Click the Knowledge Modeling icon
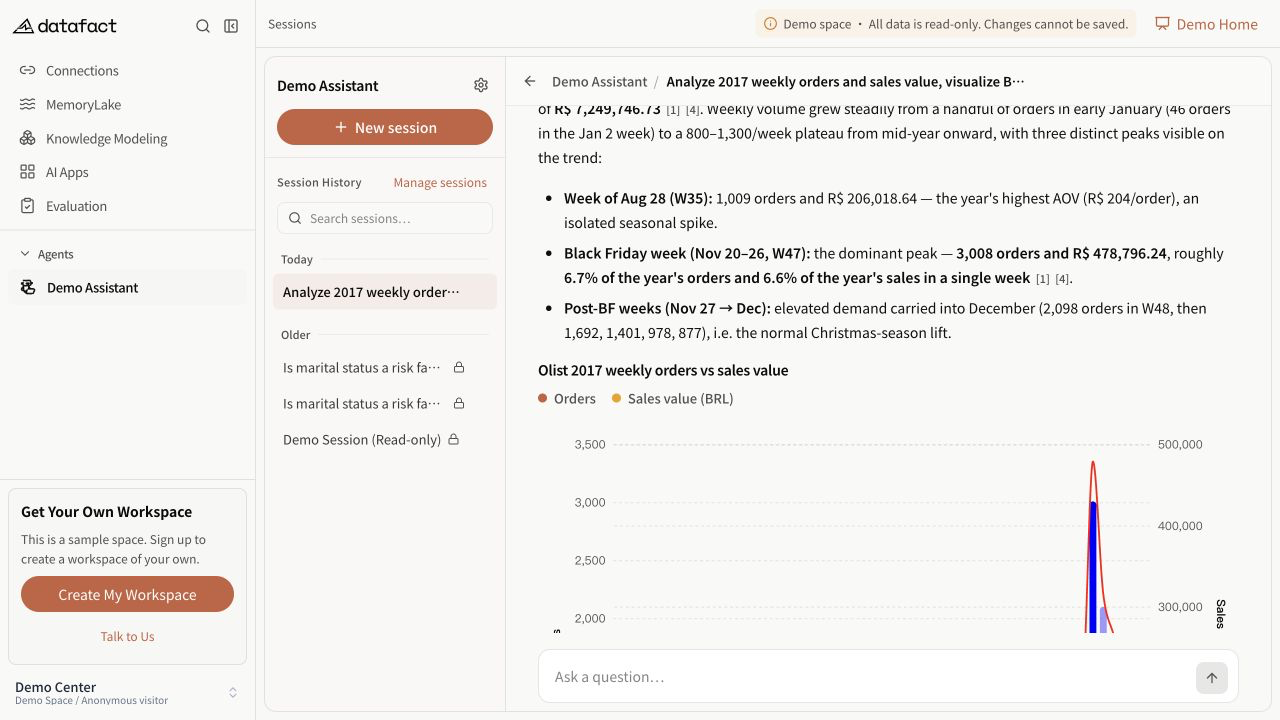Viewport: 1280px width, 720px height. coord(27,139)
